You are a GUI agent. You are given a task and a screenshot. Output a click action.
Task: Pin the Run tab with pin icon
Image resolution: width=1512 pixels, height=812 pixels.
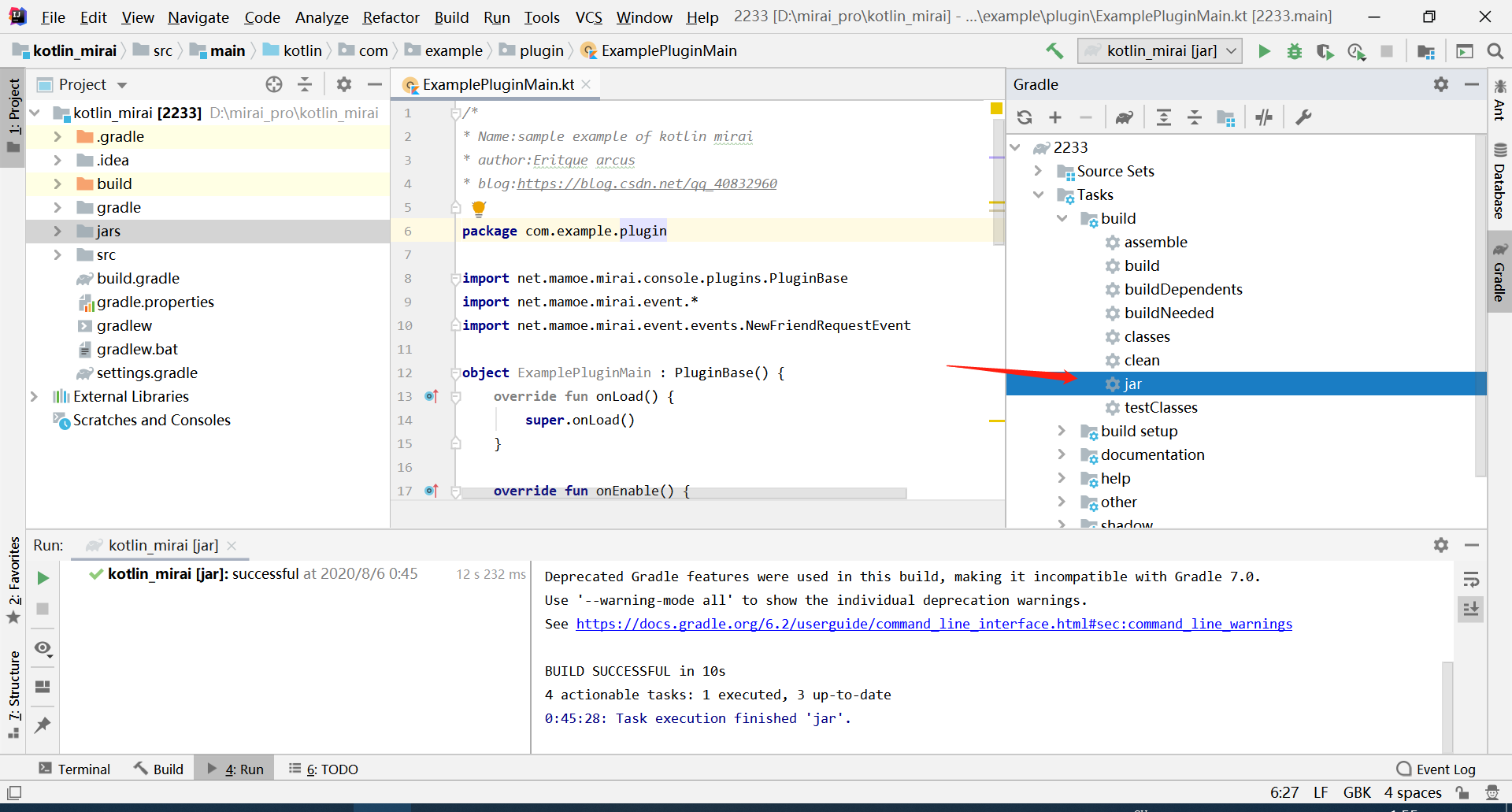click(x=43, y=725)
